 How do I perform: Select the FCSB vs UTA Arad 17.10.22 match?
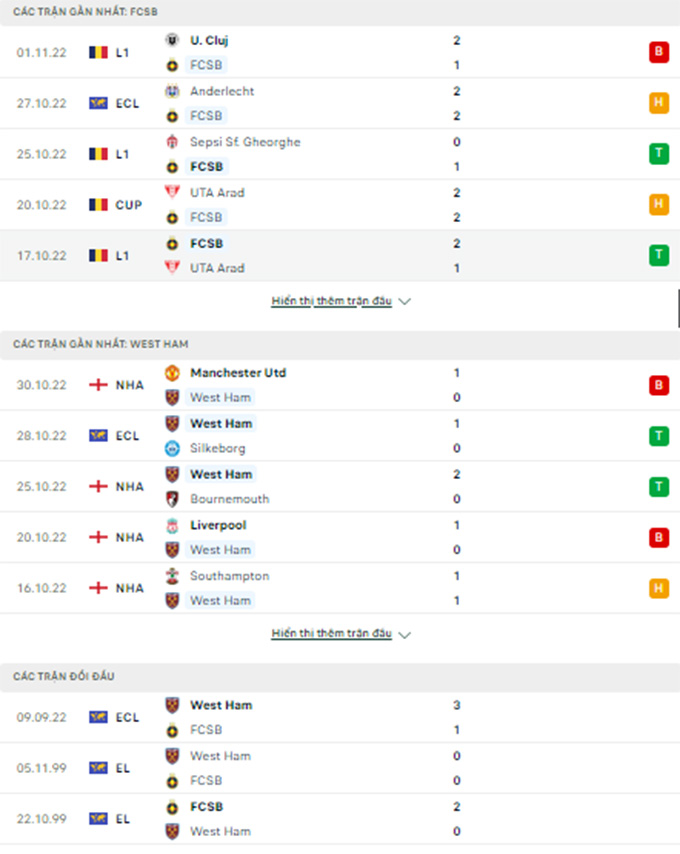(340, 255)
